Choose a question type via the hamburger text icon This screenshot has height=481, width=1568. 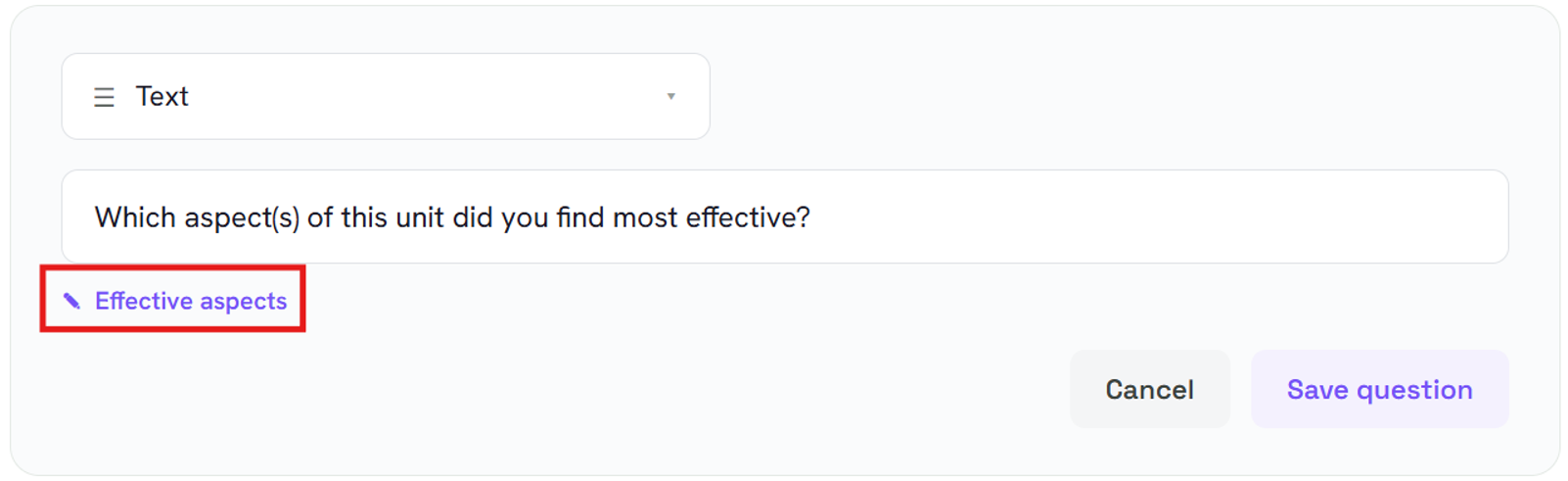click(104, 97)
